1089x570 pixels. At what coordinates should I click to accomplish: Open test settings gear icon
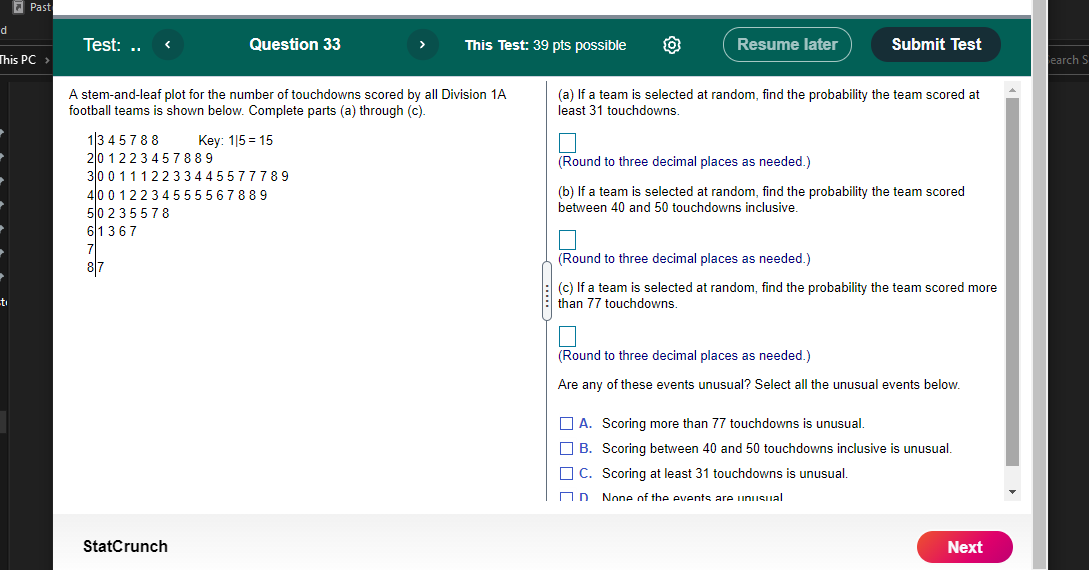pyautogui.click(x=672, y=45)
